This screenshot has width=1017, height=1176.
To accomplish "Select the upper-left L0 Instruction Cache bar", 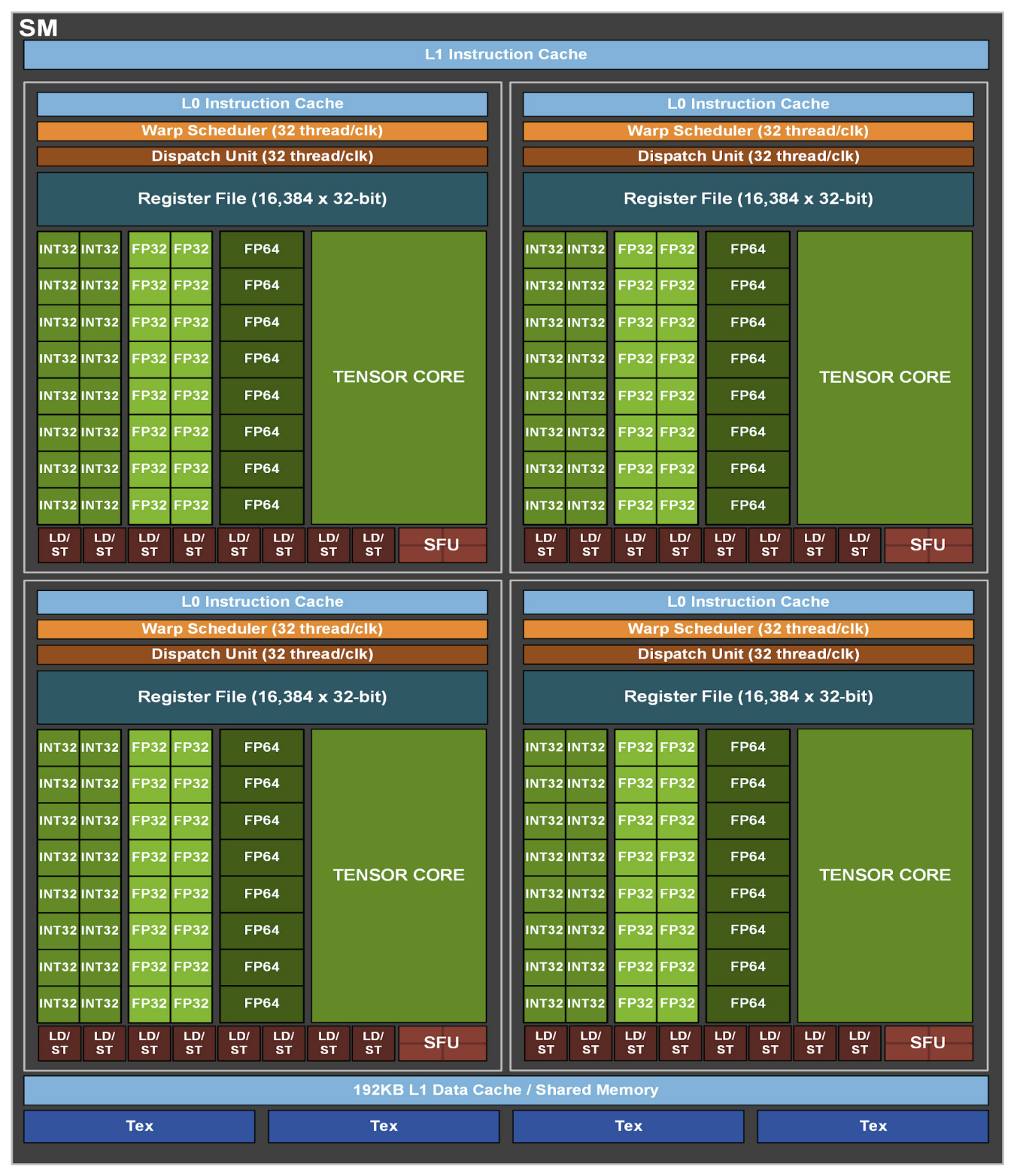I will click(262, 104).
